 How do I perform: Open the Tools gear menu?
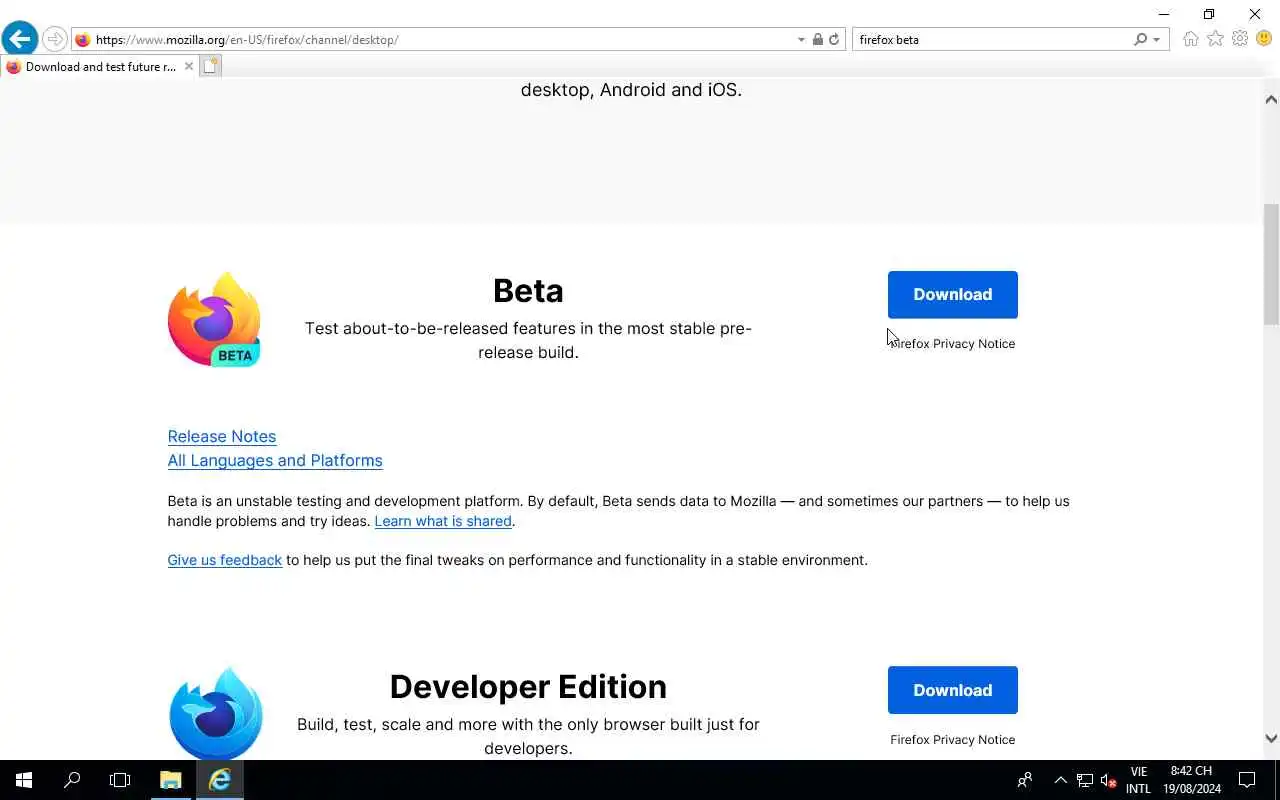pyautogui.click(x=1240, y=39)
